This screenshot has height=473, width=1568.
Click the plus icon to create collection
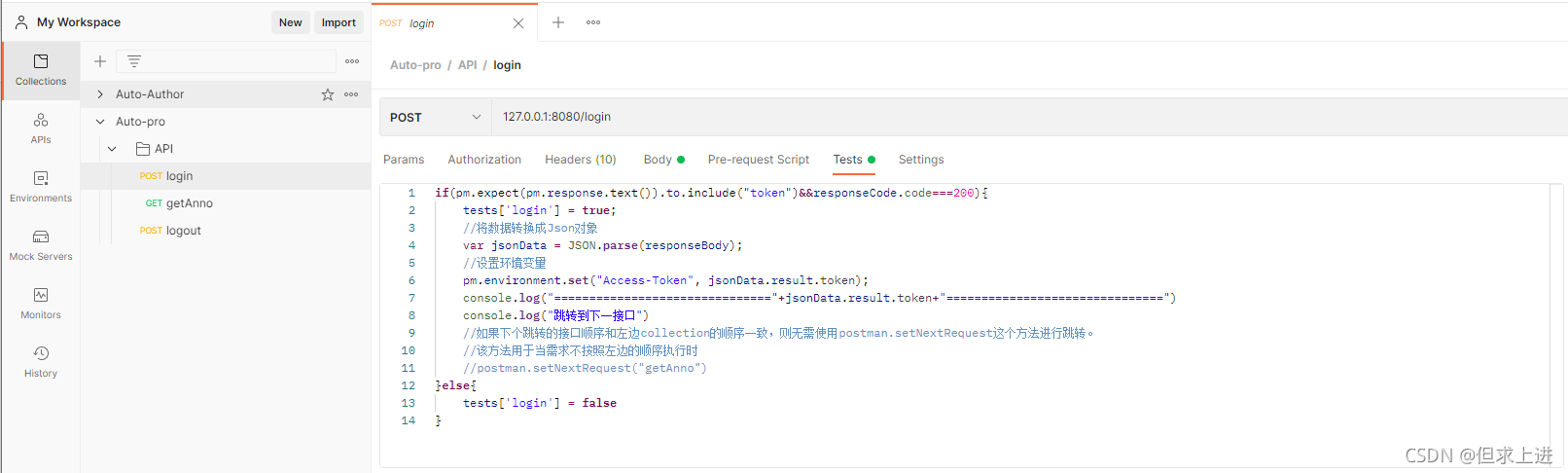coord(100,61)
